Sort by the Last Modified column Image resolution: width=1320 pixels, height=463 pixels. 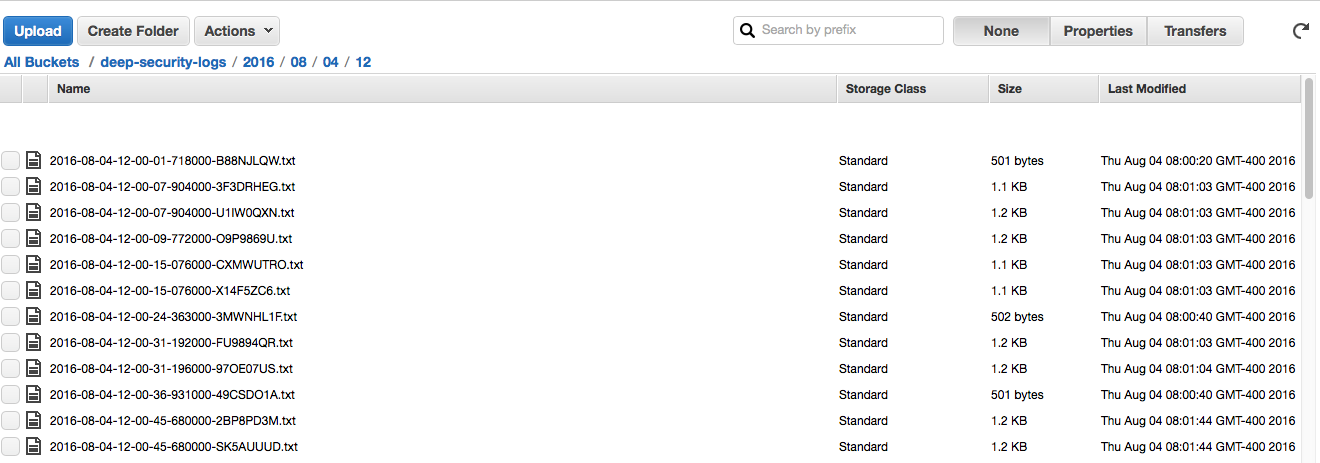tap(1146, 89)
